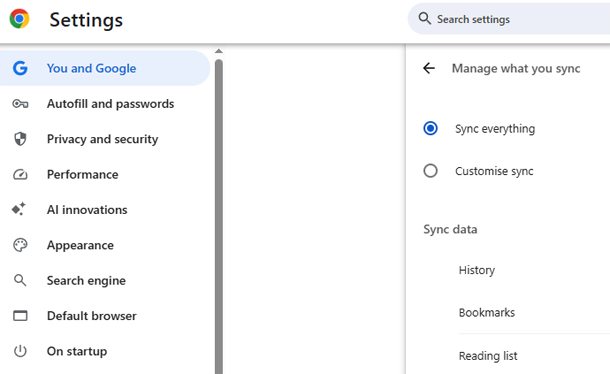Viewport: 610px width, 374px height.
Task: Click the window icon for Default browser
Action: click(x=20, y=316)
